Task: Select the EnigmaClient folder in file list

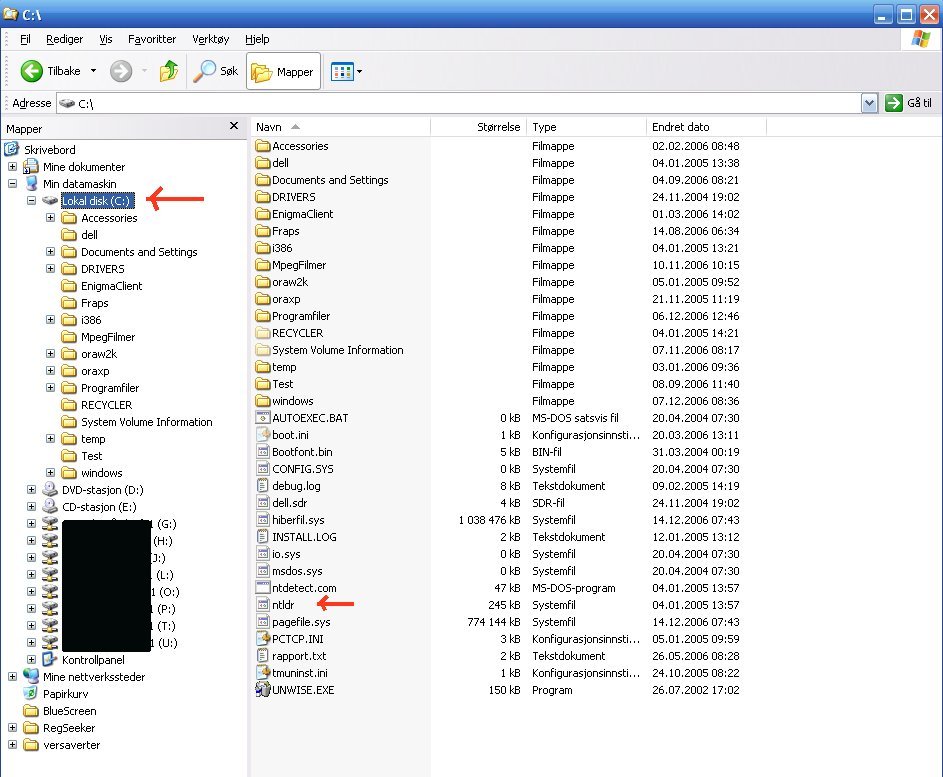Action: point(295,213)
